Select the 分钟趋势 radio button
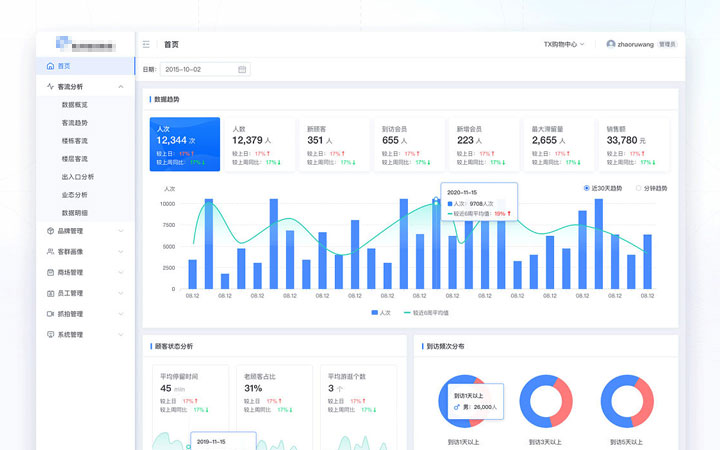 tap(638, 188)
